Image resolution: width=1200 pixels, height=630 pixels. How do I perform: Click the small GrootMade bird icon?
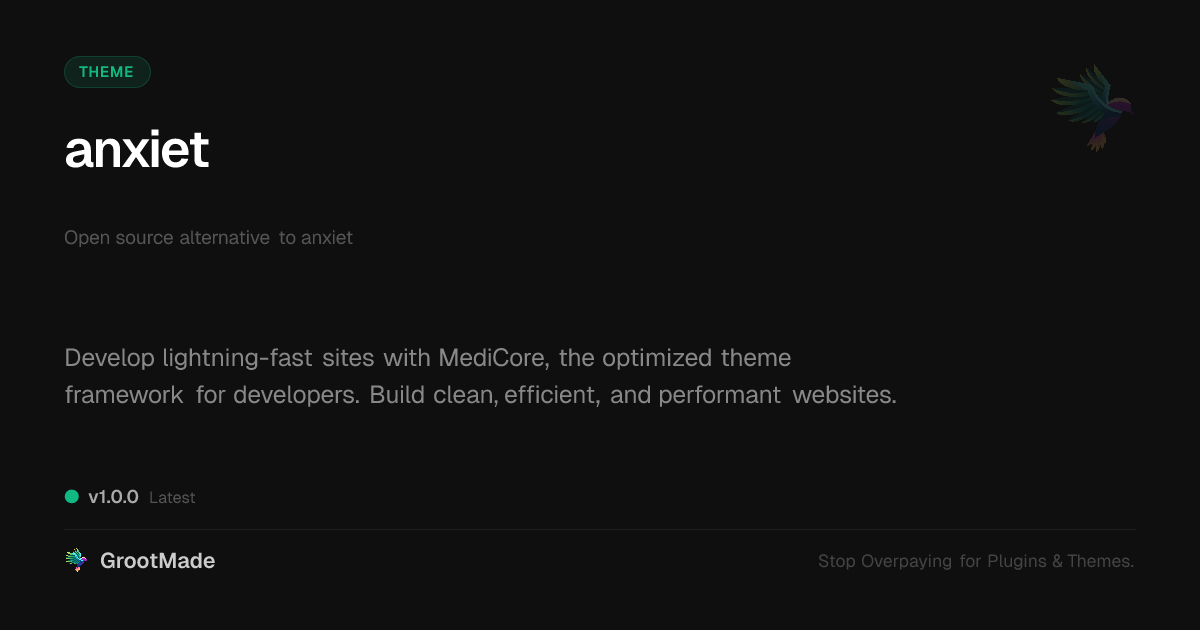[76, 561]
